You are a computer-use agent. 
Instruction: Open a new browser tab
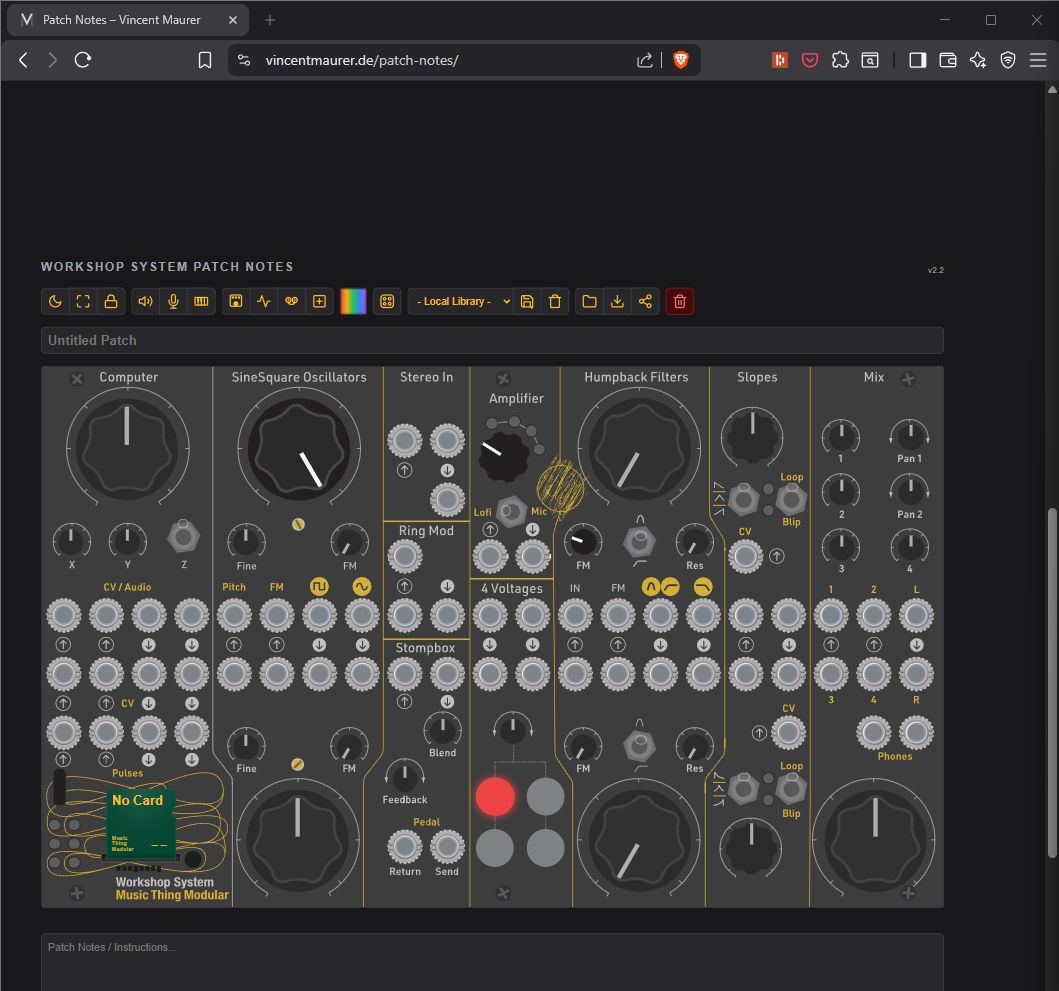(x=270, y=20)
